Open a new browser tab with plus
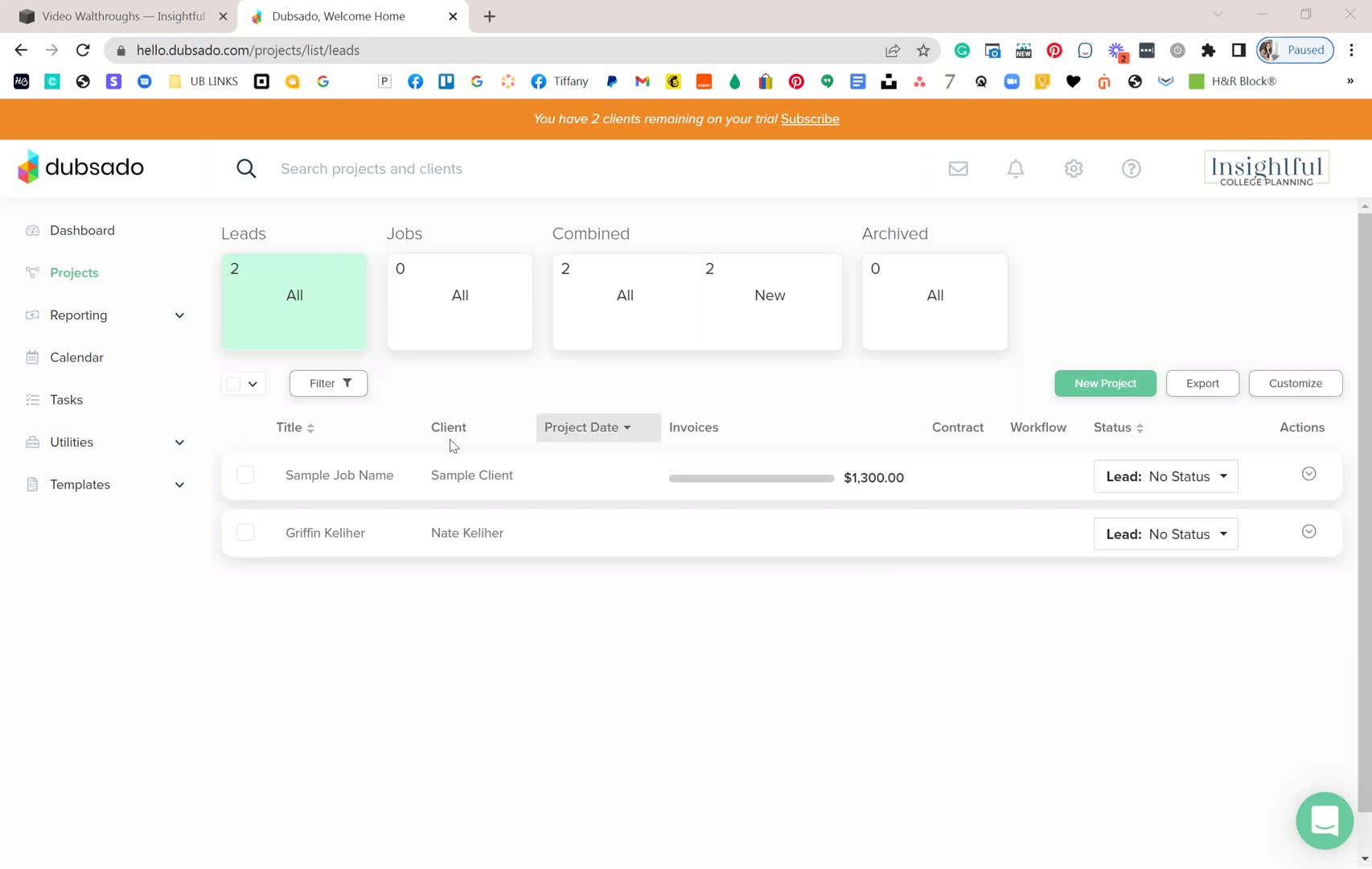The image size is (1372, 869). pos(489,16)
